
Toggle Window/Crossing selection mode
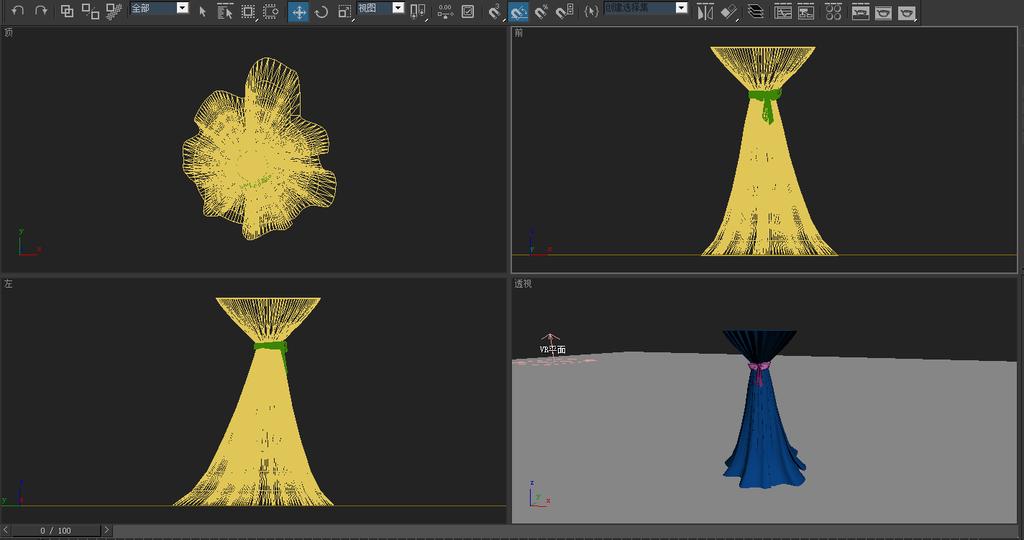coord(271,12)
